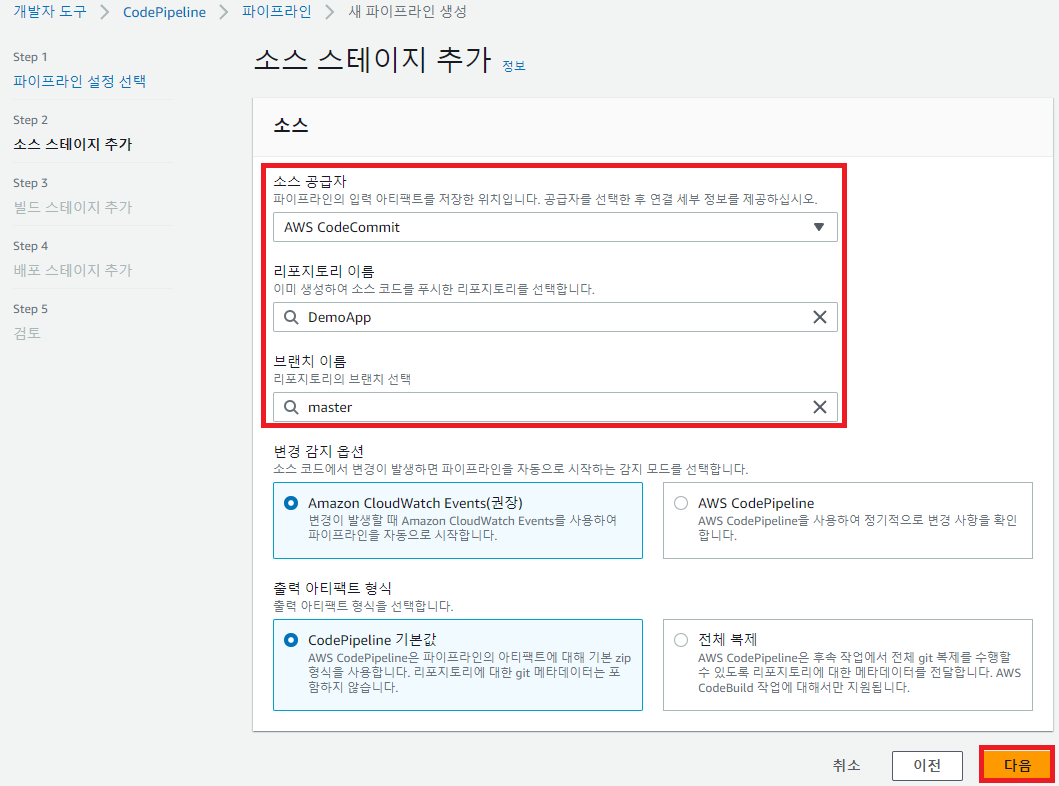Screen dimensions: 1059x786
Task: Click search icon in branch name field
Action: (x=291, y=407)
